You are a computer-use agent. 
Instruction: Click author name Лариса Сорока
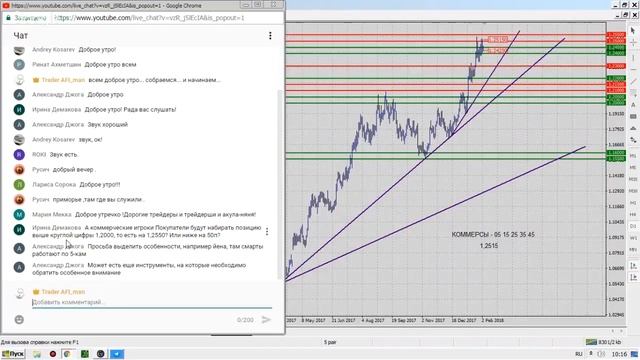pos(54,184)
